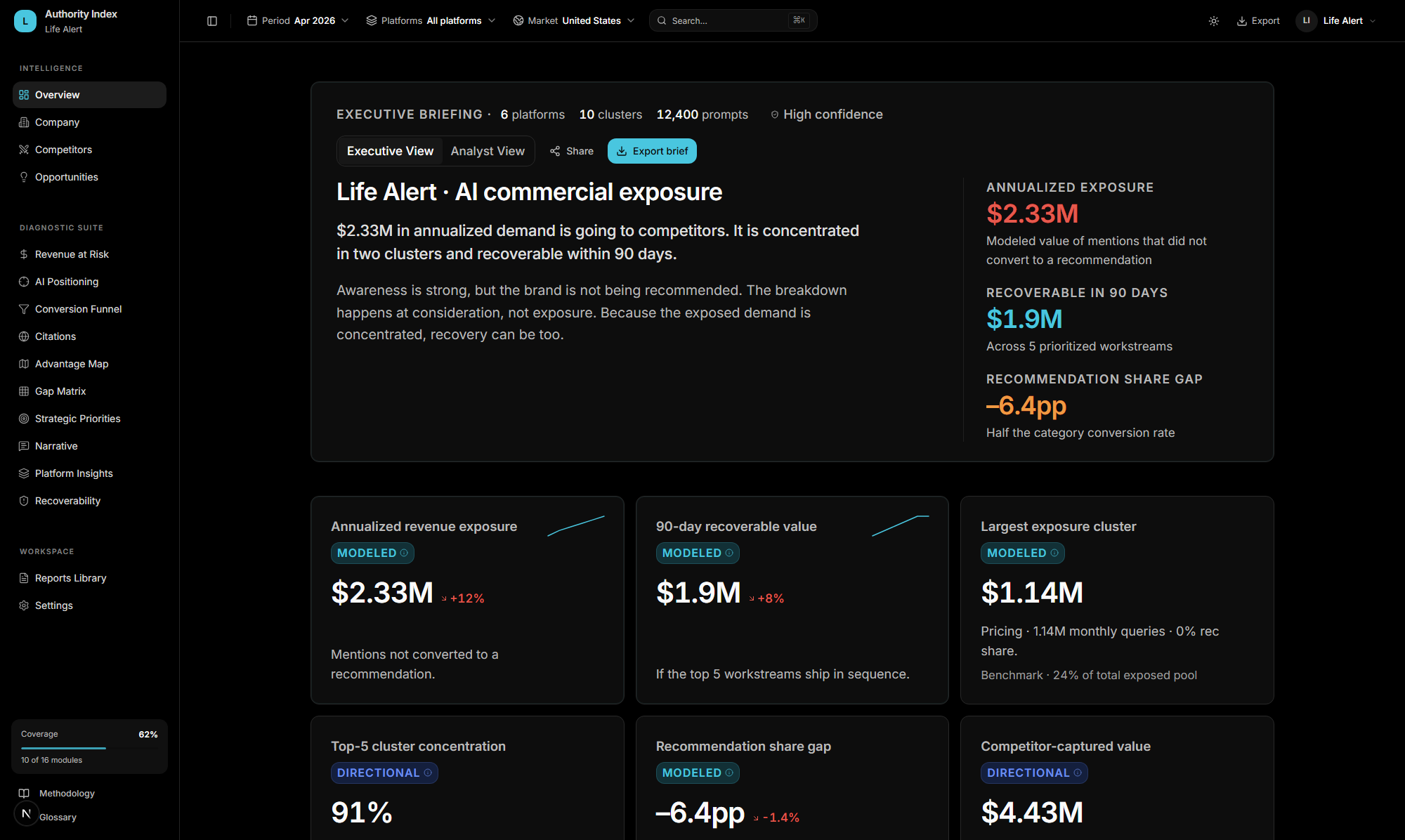Screen dimensions: 1405x840
Task: Click the $4.43M competitor-captured value
Action: pyautogui.click(x=1032, y=812)
